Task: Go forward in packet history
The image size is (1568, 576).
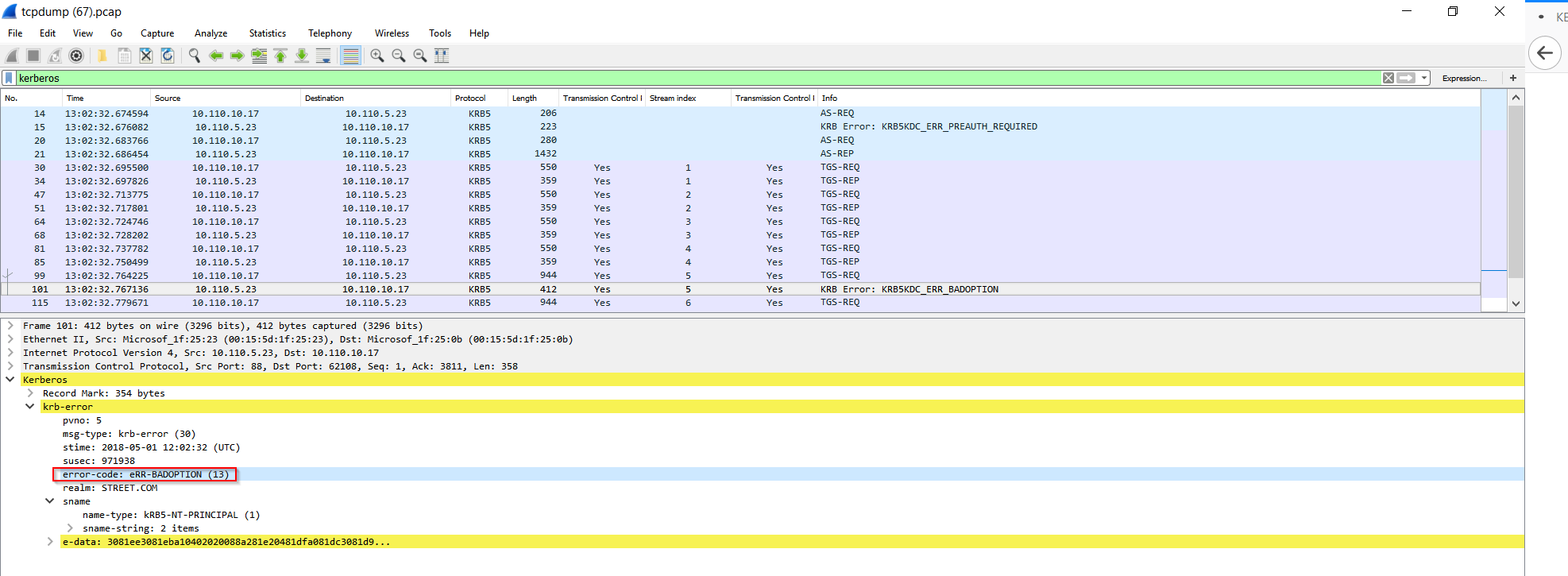Action: click(238, 56)
